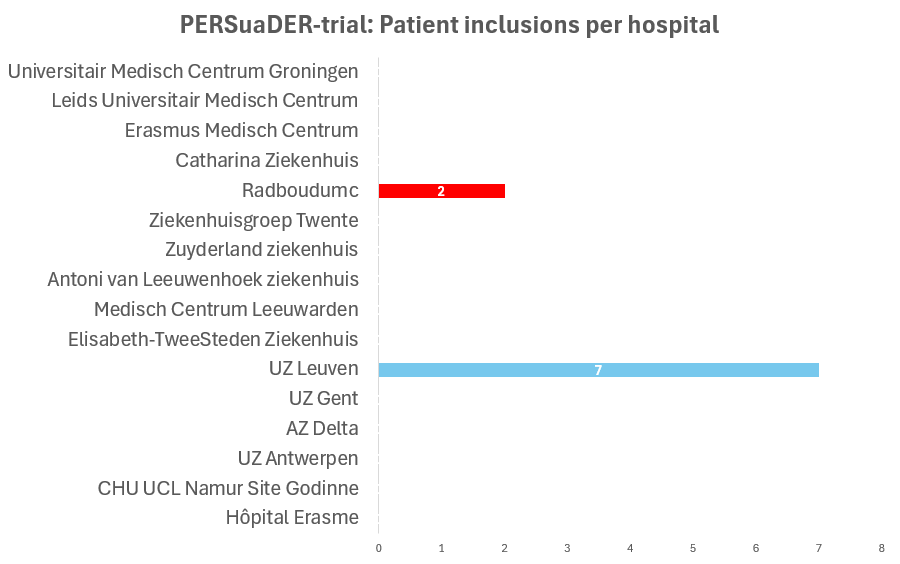The height and width of the screenshot is (564, 900).
Task: Select the CHU UCL Namur Site Godinne label
Action: [x=228, y=488]
